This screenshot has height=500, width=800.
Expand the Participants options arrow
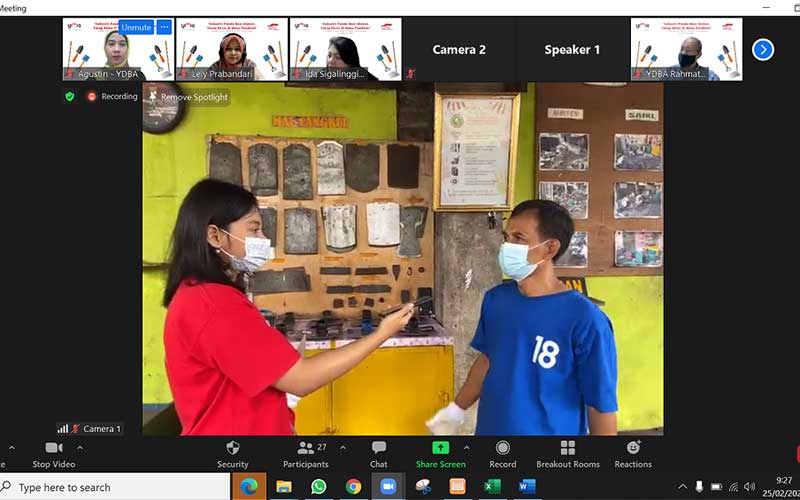(x=343, y=448)
